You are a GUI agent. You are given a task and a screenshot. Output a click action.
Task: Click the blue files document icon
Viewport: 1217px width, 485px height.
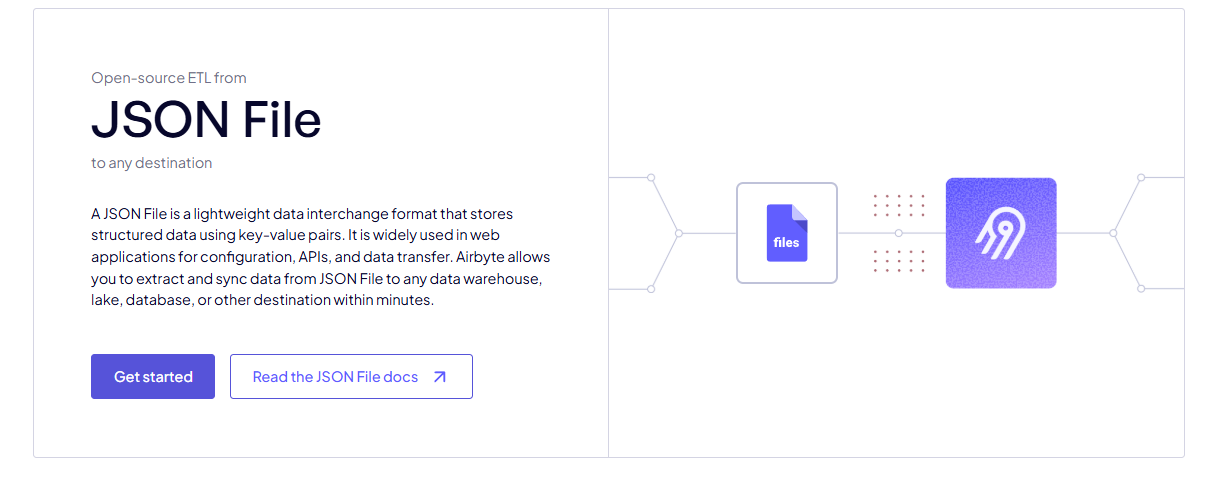tap(786, 233)
